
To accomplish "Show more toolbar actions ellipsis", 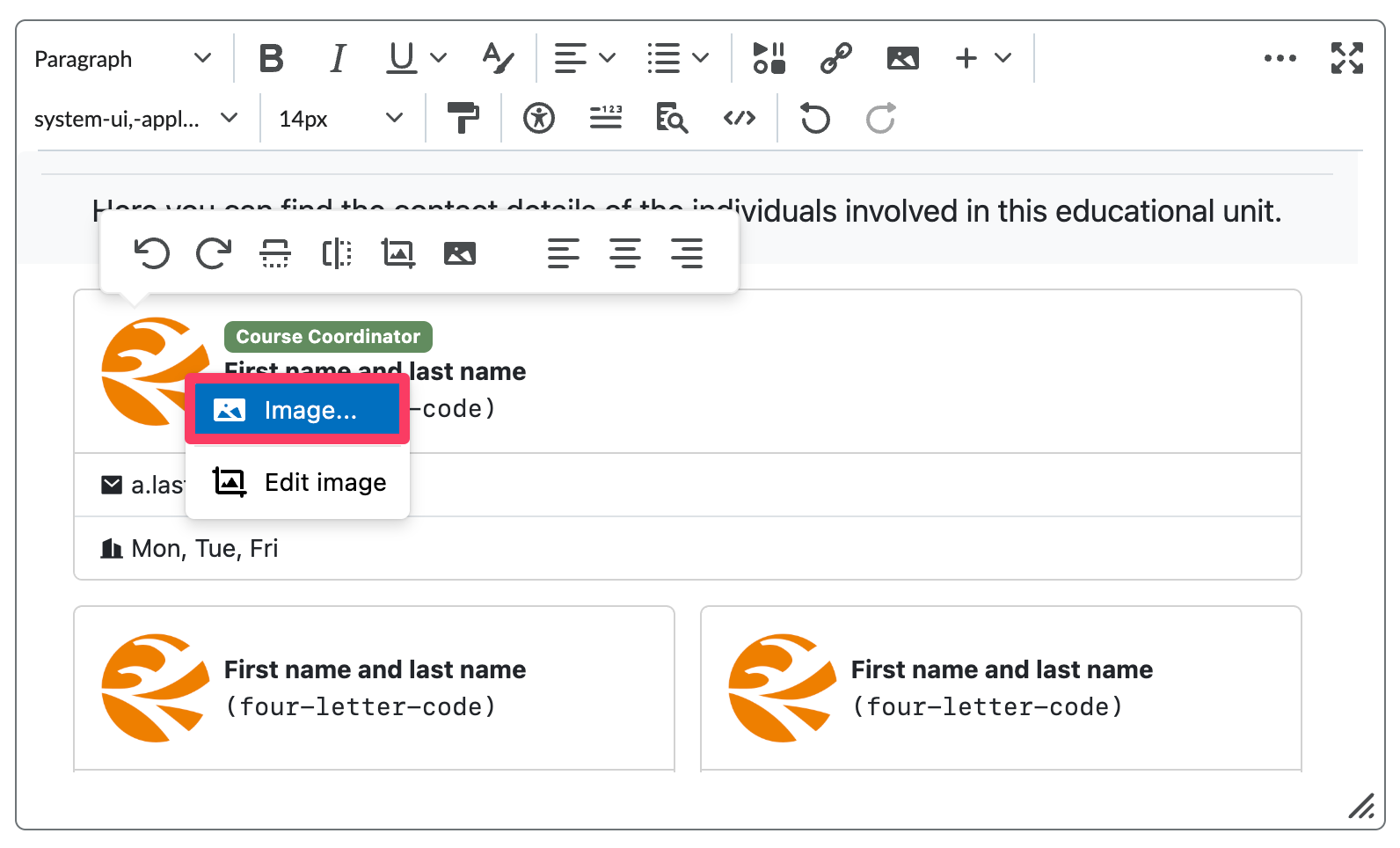I will (x=1280, y=59).
